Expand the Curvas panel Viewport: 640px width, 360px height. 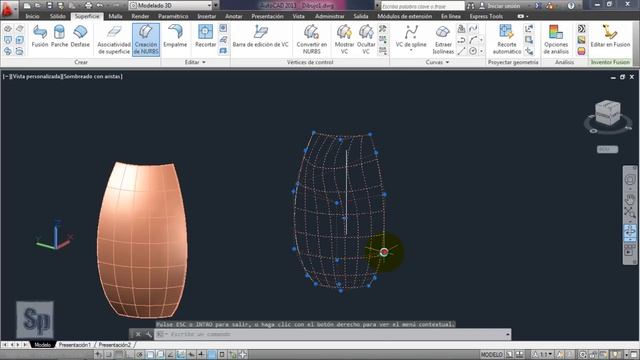(437, 62)
